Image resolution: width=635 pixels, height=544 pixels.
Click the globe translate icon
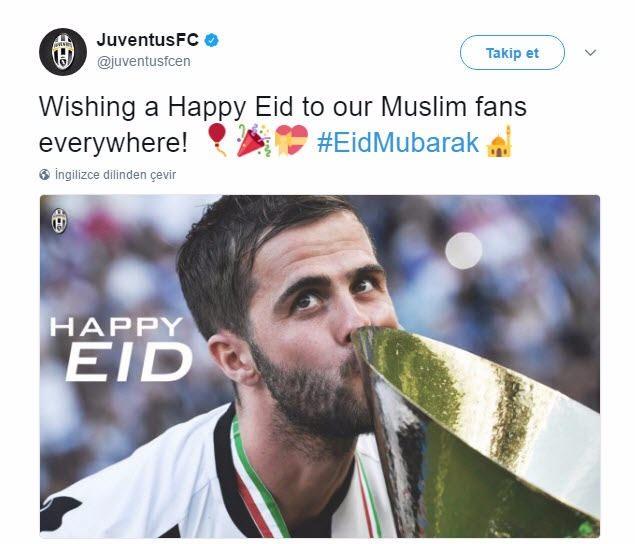pos(45,175)
